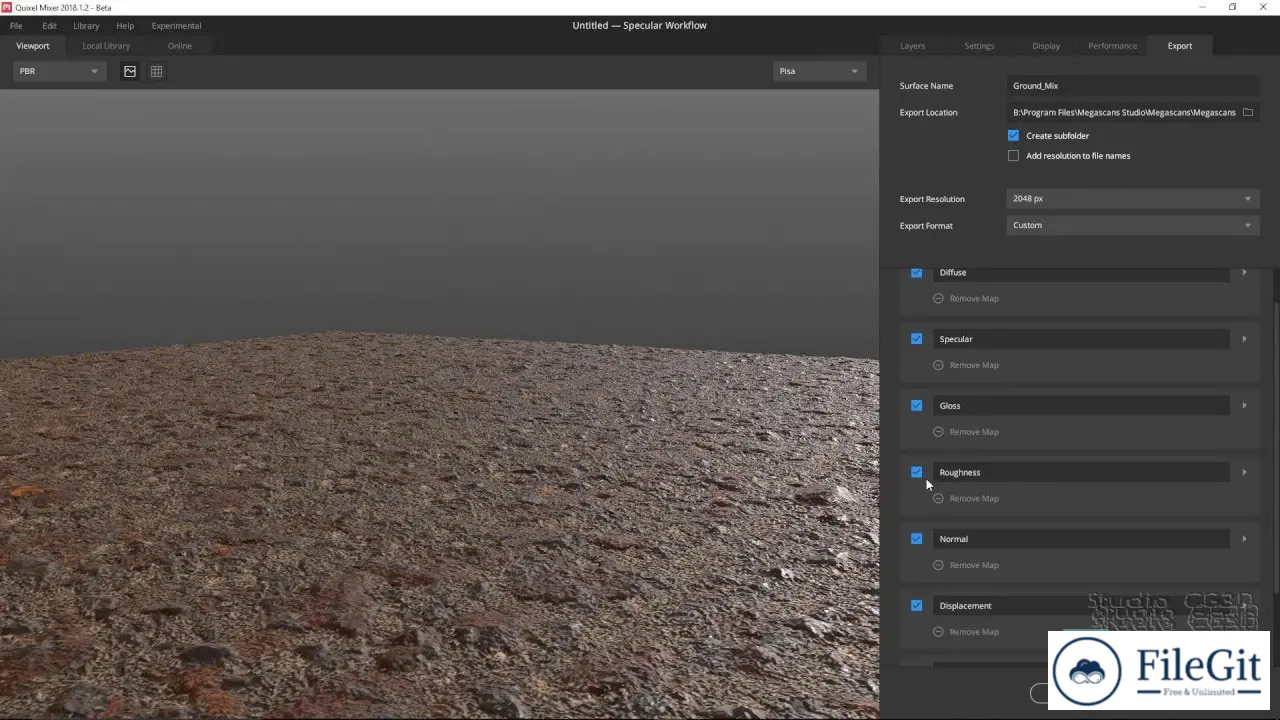Click Remove Map under Displacement
1280x720 pixels.
click(974, 632)
